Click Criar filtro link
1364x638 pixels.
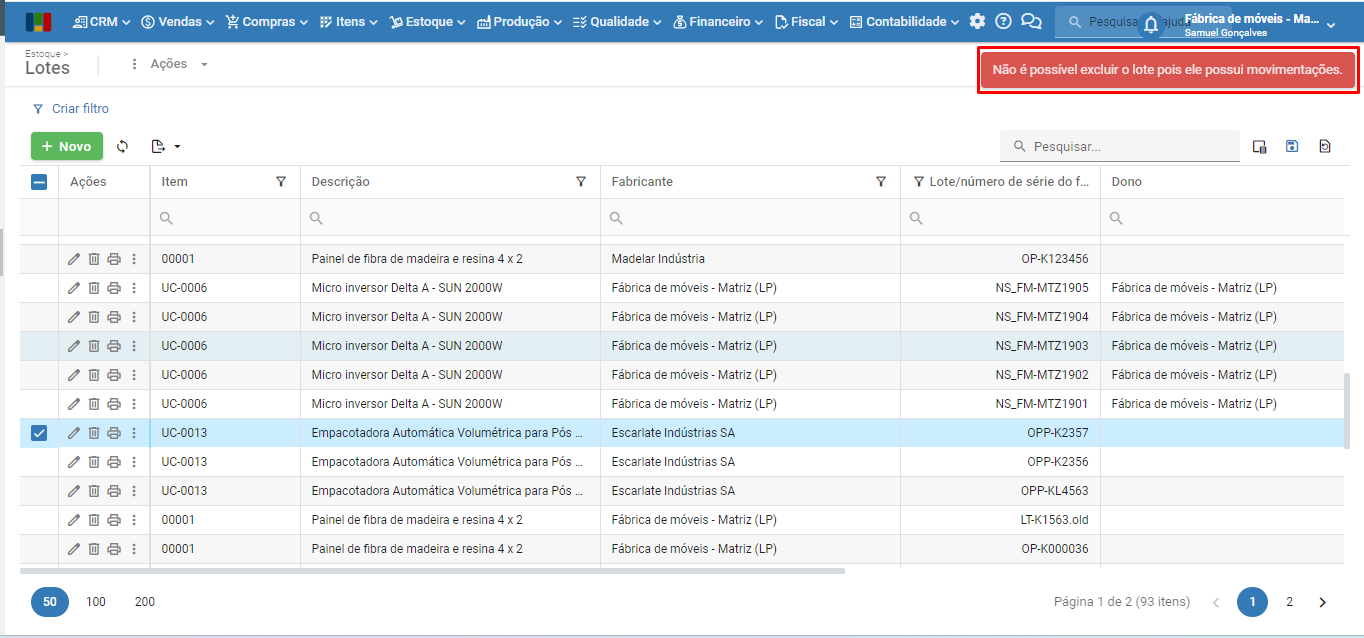pyautogui.click(x=71, y=109)
